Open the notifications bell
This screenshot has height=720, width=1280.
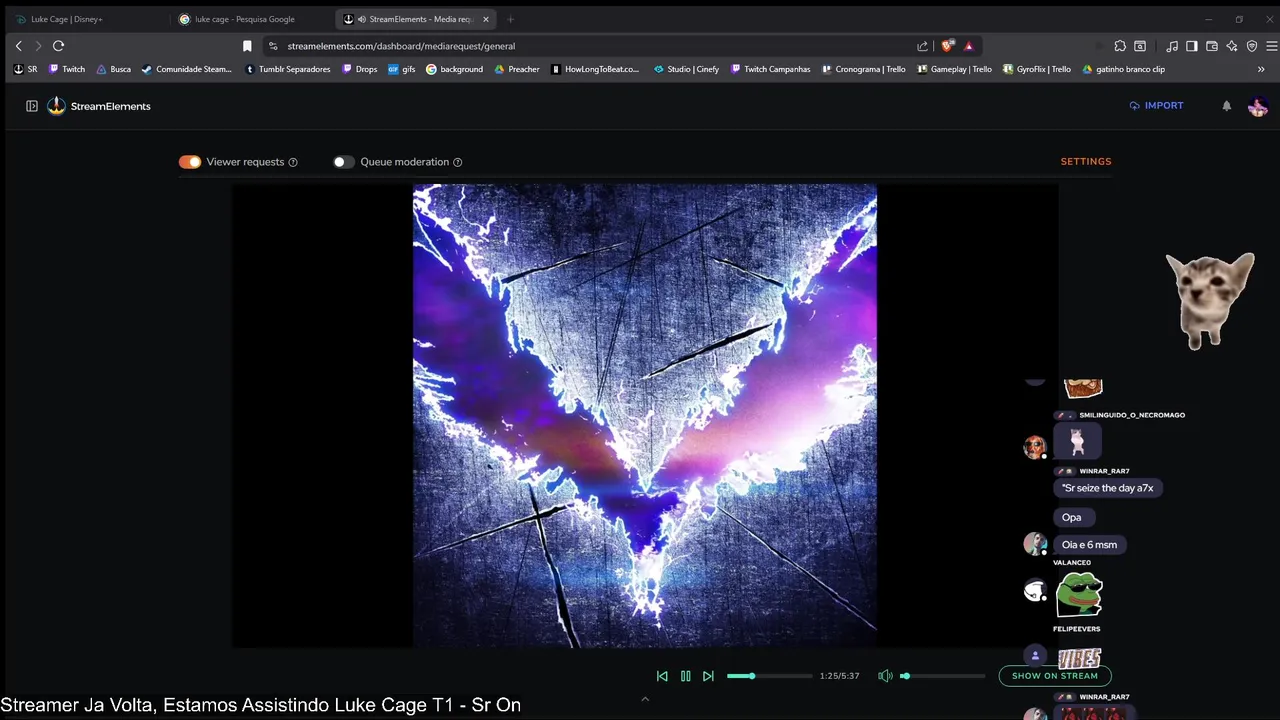pyautogui.click(x=1226, y=106)
